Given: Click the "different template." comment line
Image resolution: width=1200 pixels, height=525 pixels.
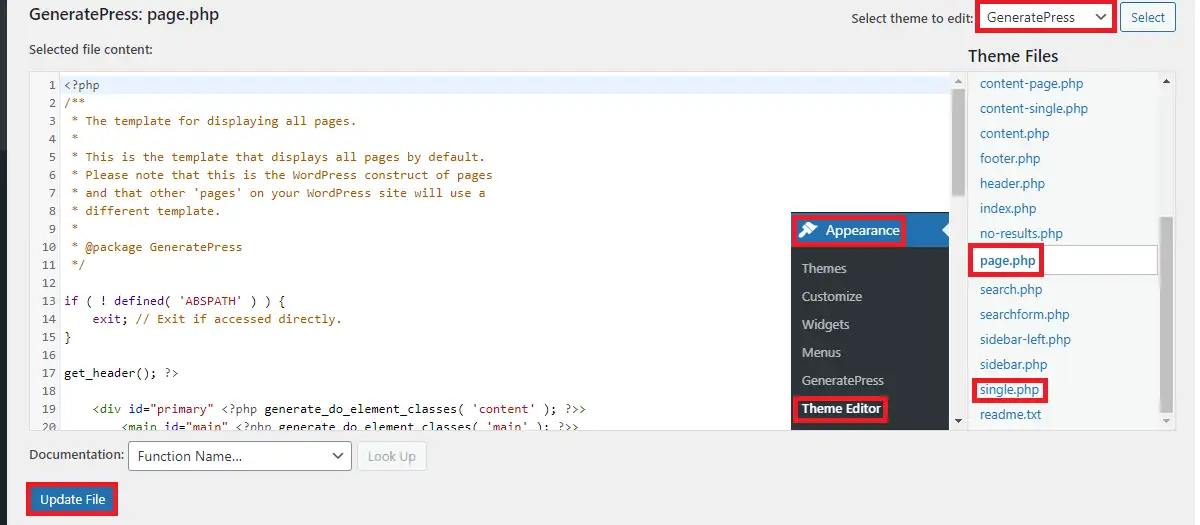Looking at the screenshot, I should 146,211.
